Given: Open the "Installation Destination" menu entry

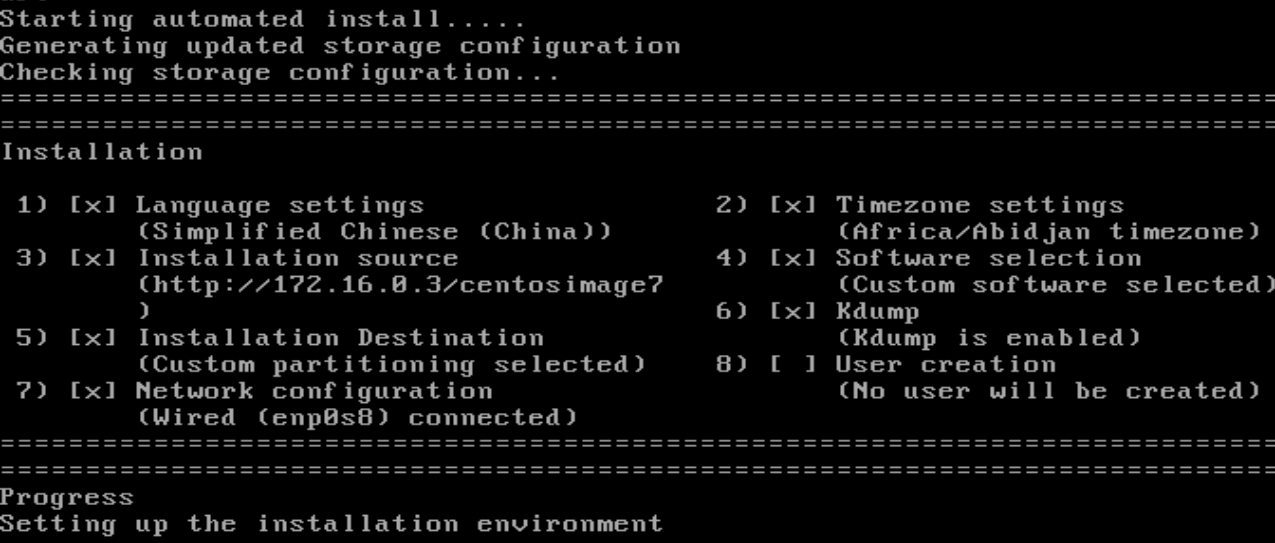Looking at the screenshot, I should point(339,337).
